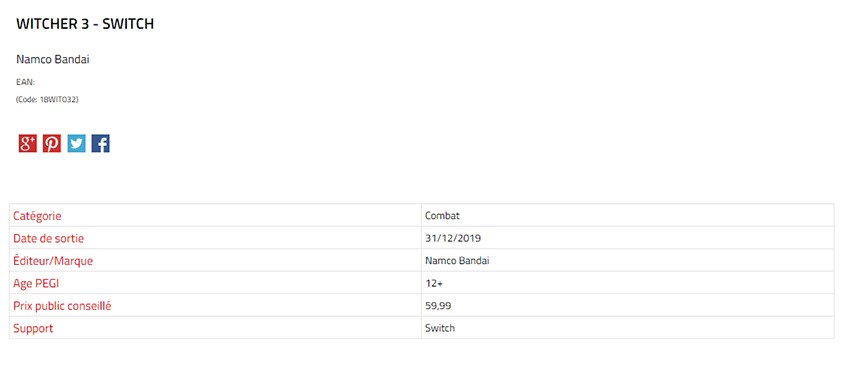Click the Support row label
The height and width of the screenshot is (372, 845).
33,328
